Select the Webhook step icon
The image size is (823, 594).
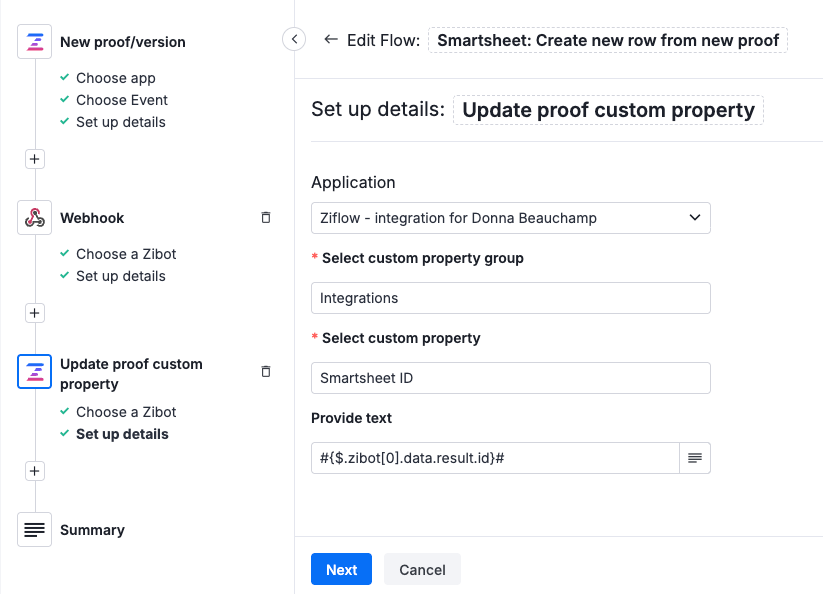[34, 217]
